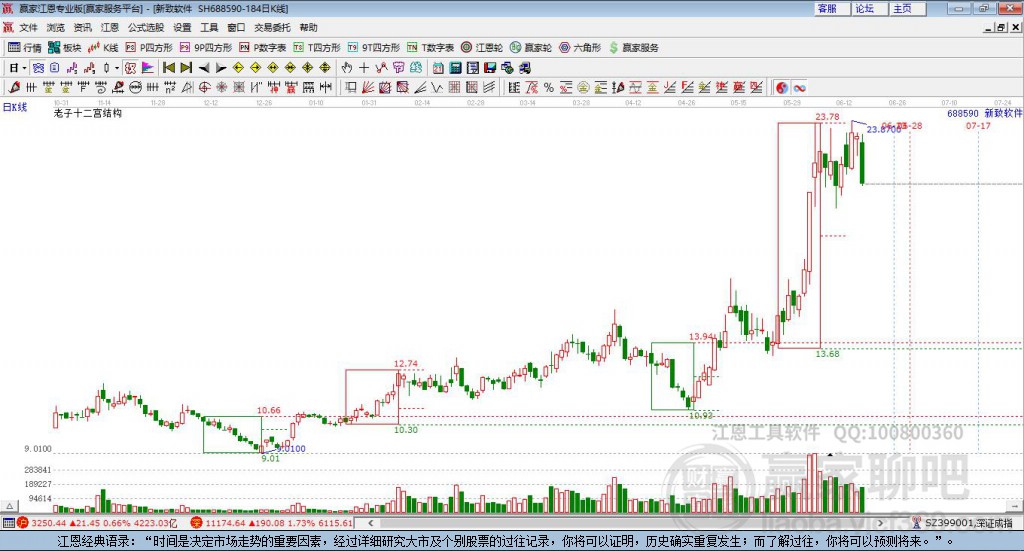Click the 客服 customer service button
The image size is (1024, 551).
tap(832, 8)
